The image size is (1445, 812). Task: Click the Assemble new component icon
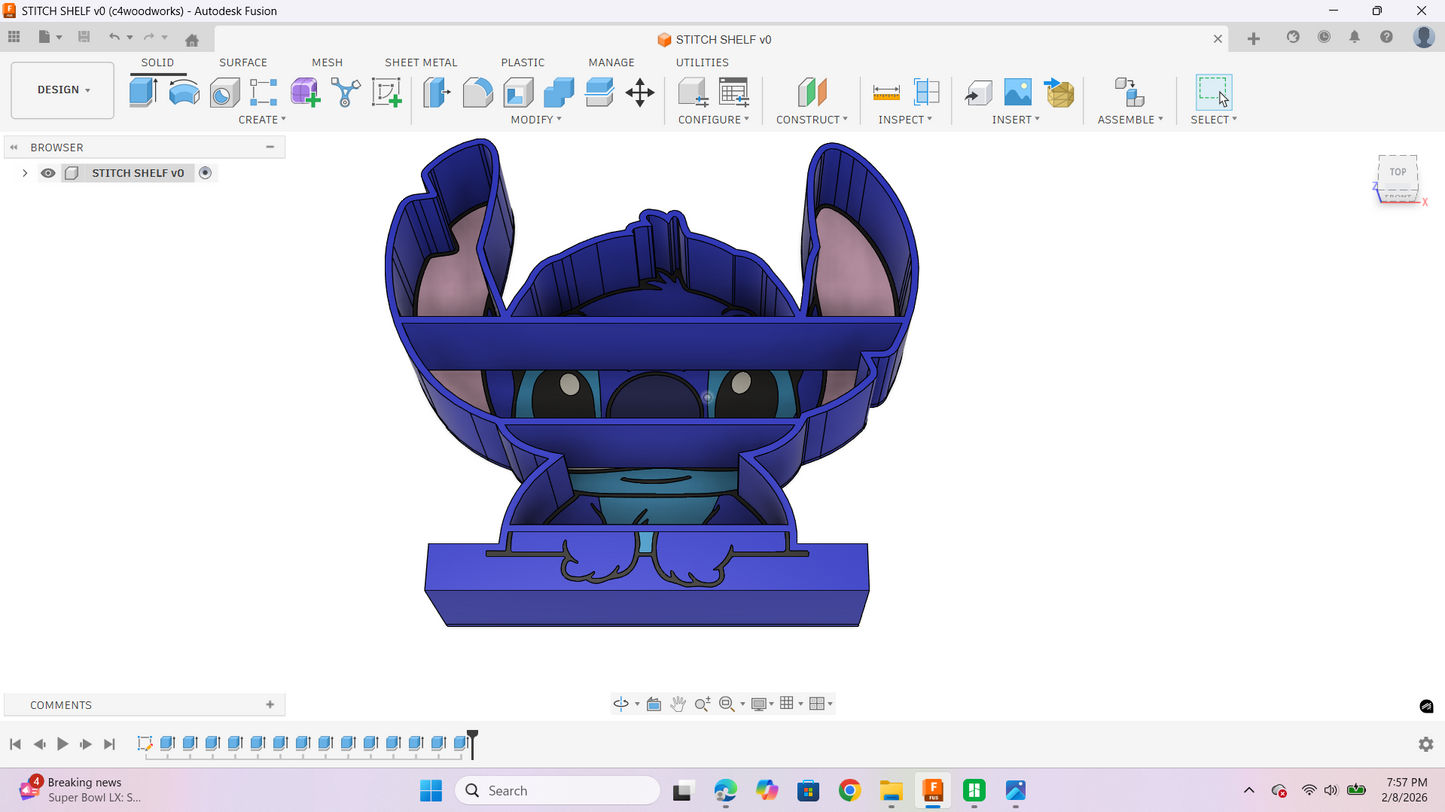(x=1130, y=92)
